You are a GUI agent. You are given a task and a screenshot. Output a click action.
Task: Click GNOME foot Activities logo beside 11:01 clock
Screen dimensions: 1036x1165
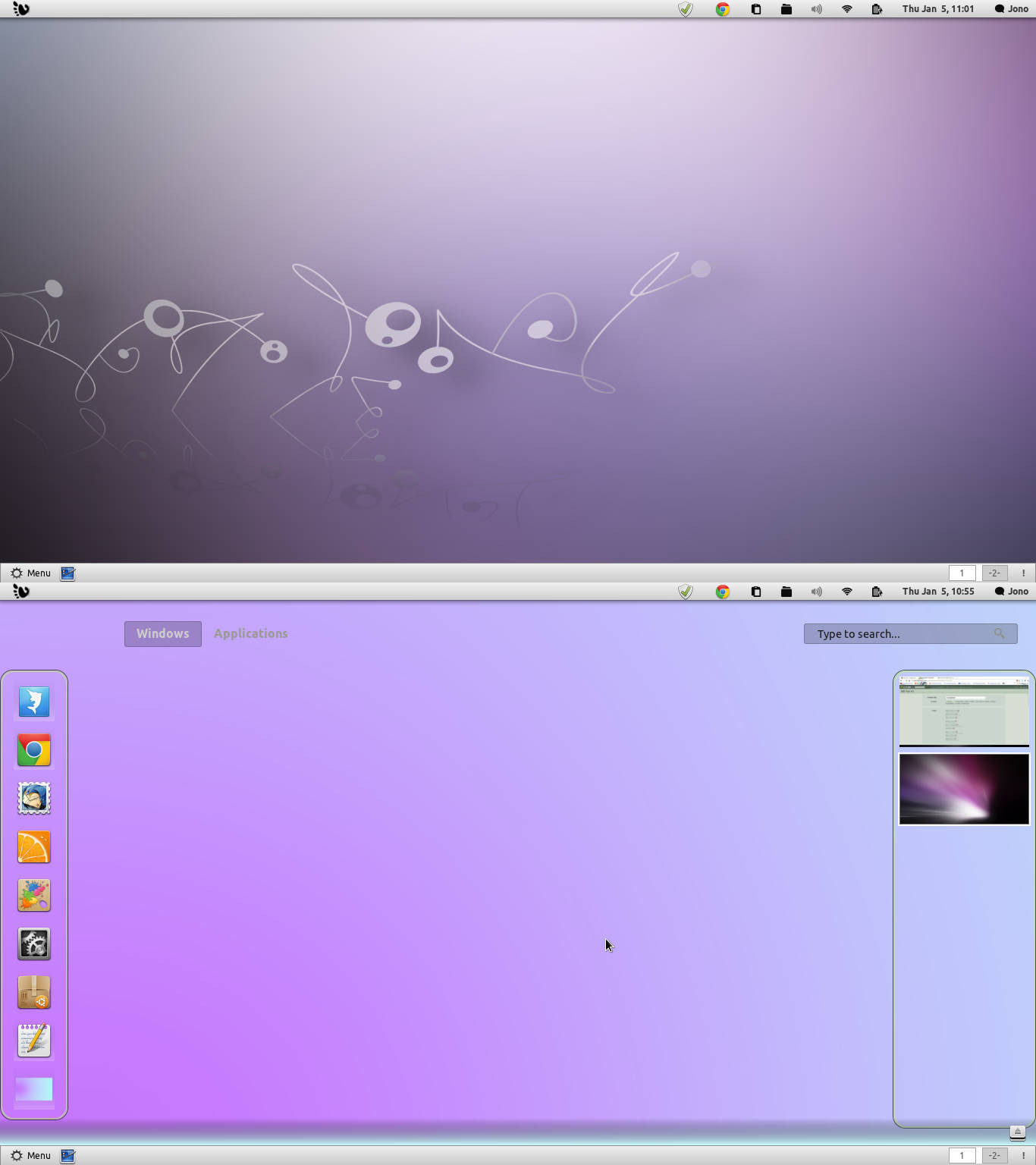21,9
